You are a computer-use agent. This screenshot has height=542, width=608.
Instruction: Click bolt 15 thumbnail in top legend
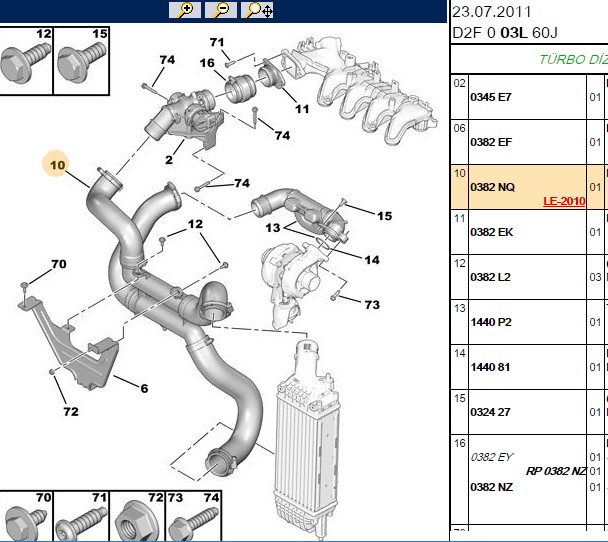(x=81, y=60)
